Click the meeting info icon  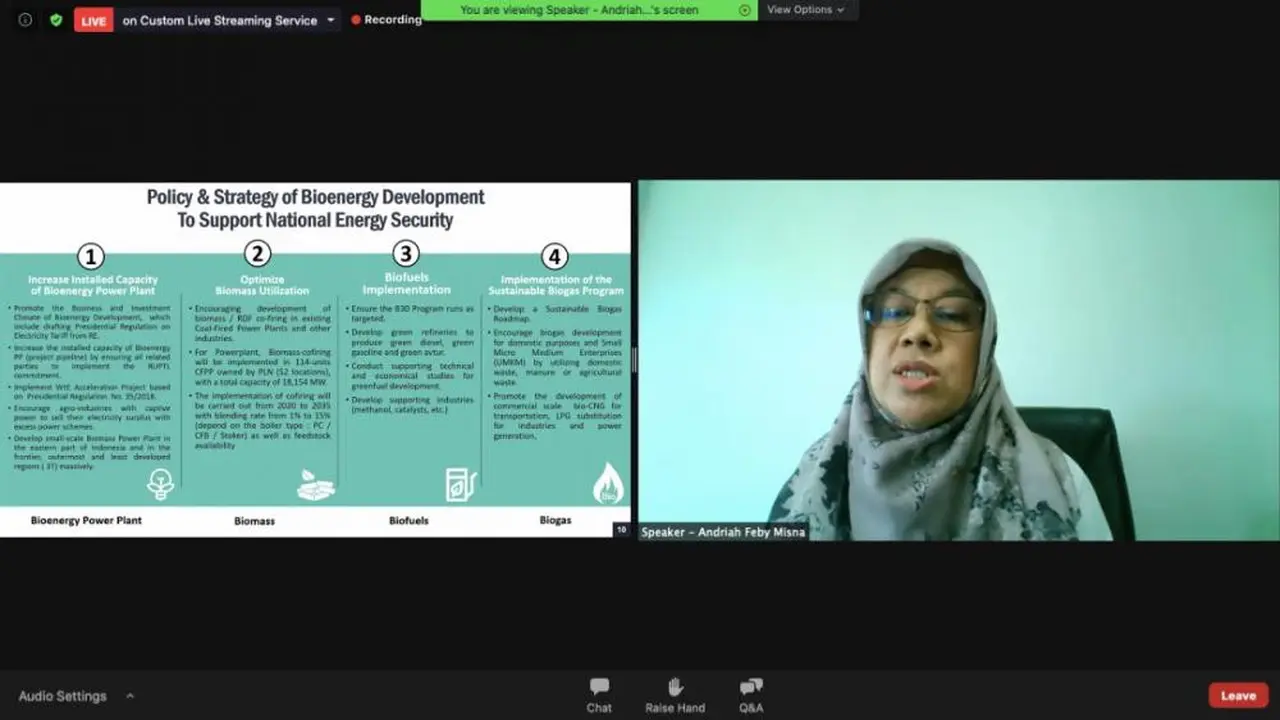coord(25,20)
